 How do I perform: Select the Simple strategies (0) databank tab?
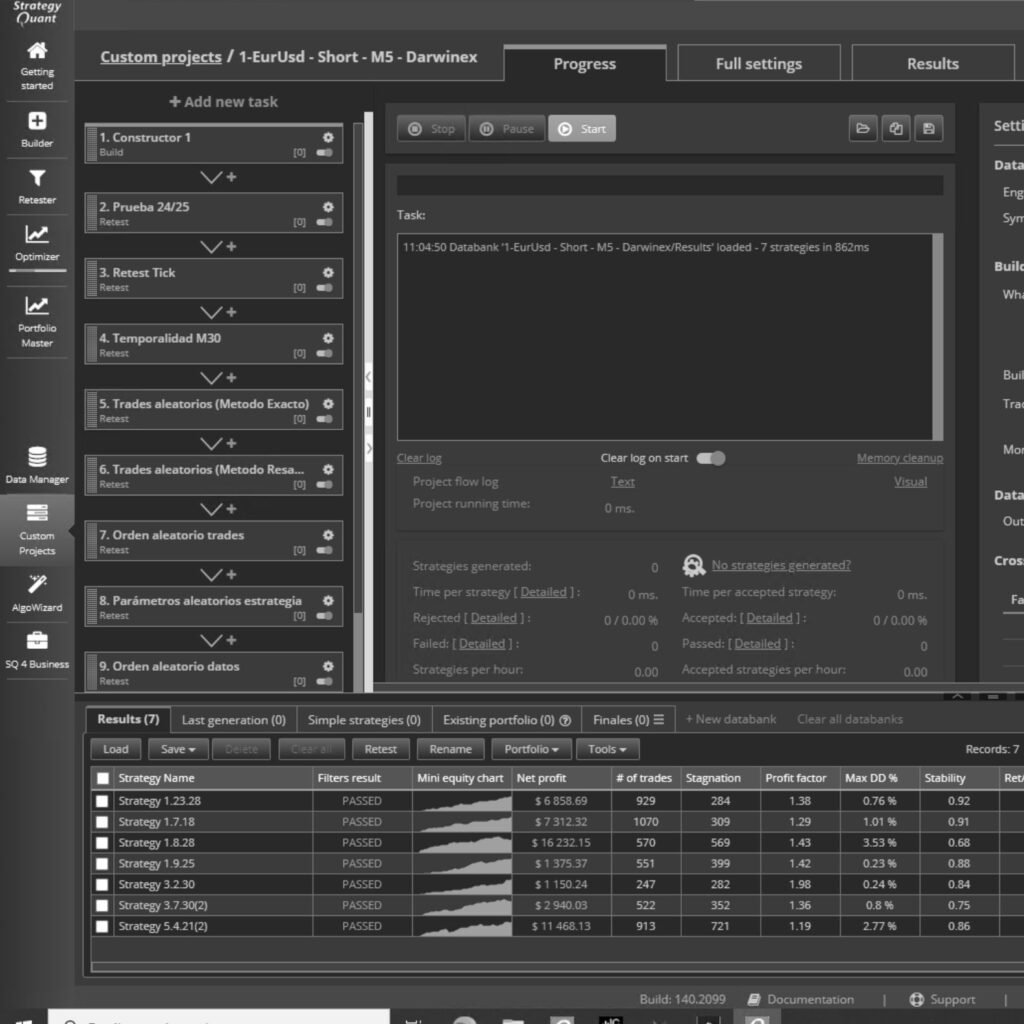(363, 720)
